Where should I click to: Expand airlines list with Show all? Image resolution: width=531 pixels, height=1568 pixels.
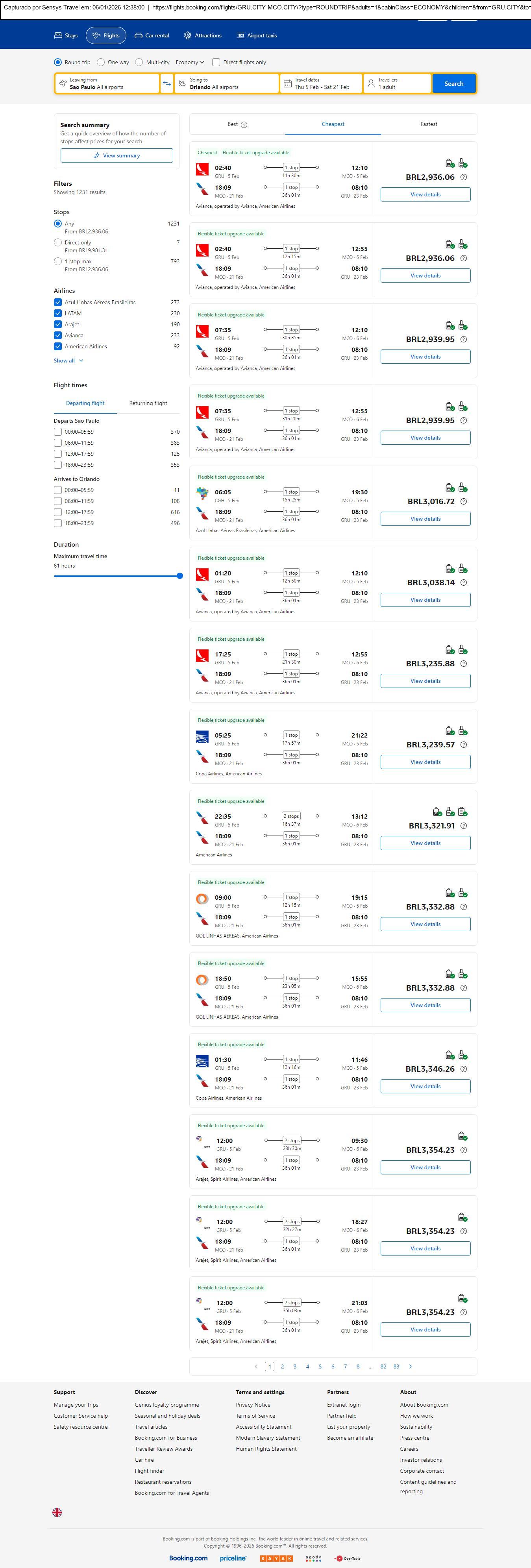[x=68, y=361]
